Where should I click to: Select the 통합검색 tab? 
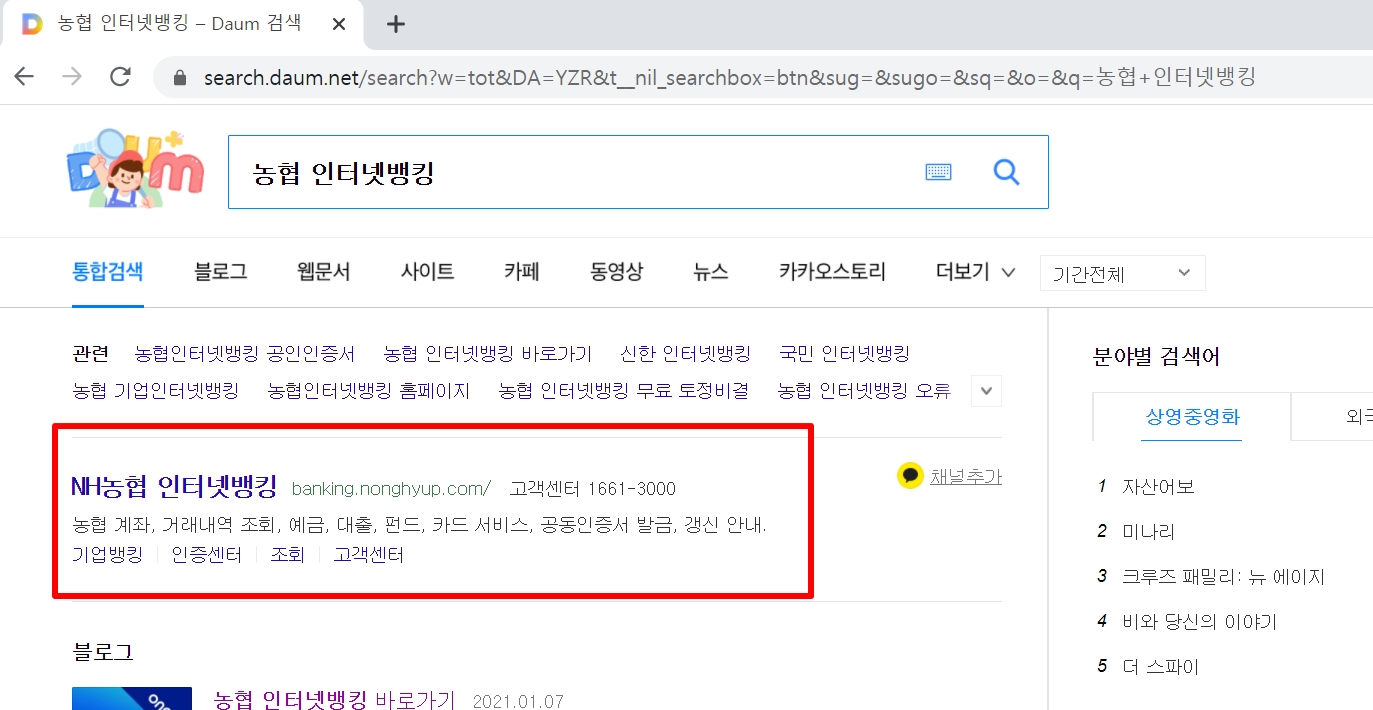(108, 271)
